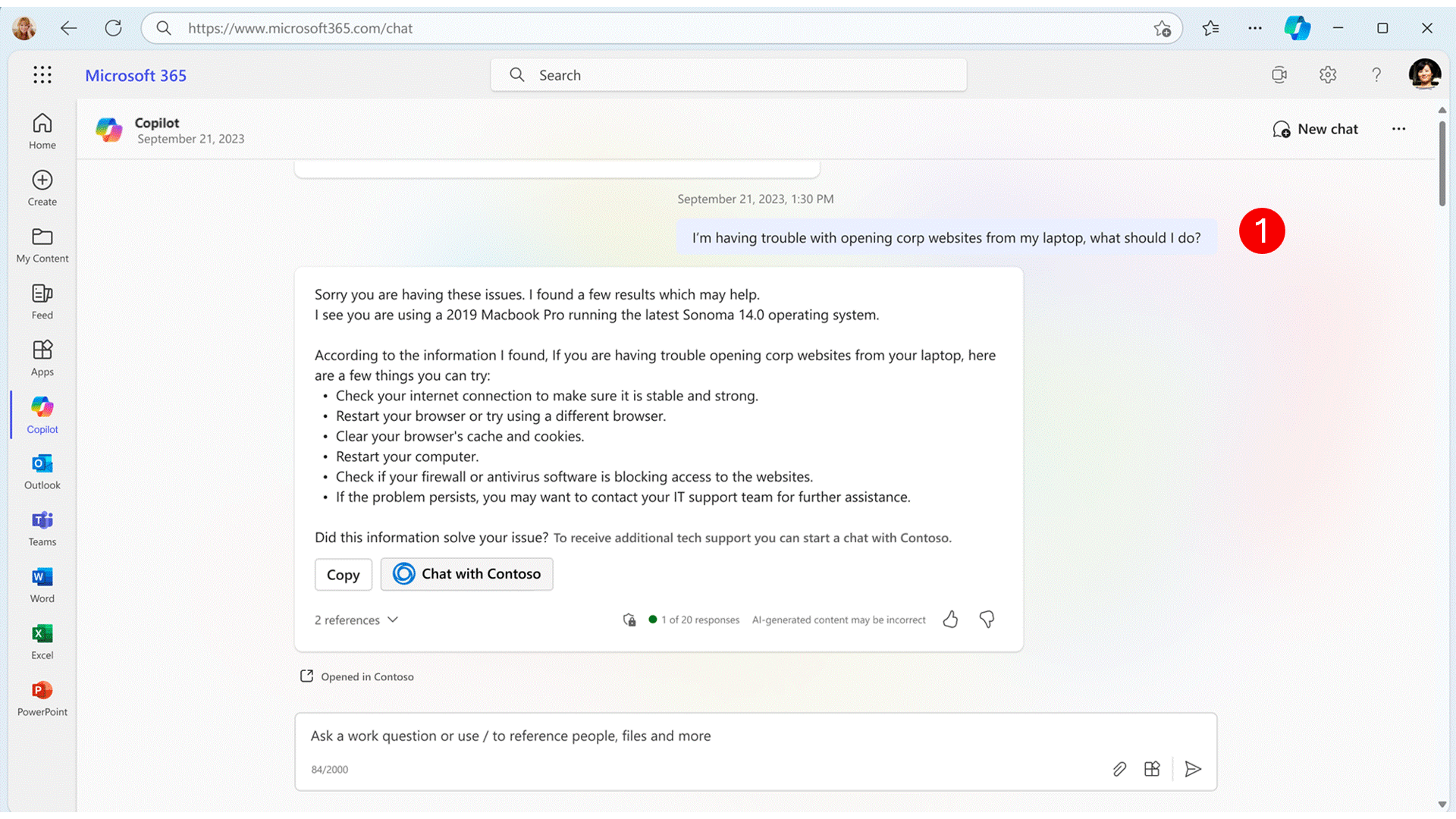1456x819 pixels.
Task: Click the Copy response button
Action: point(343,573)
